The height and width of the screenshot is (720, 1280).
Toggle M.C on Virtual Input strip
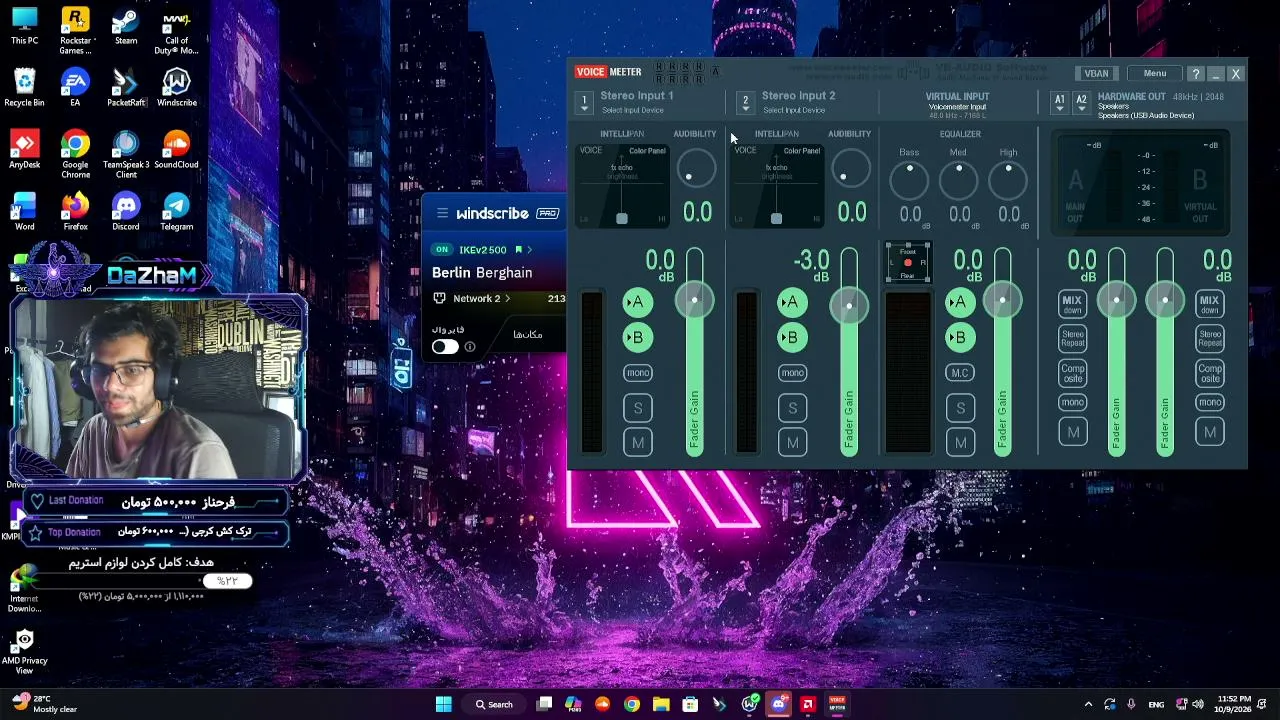960,373
